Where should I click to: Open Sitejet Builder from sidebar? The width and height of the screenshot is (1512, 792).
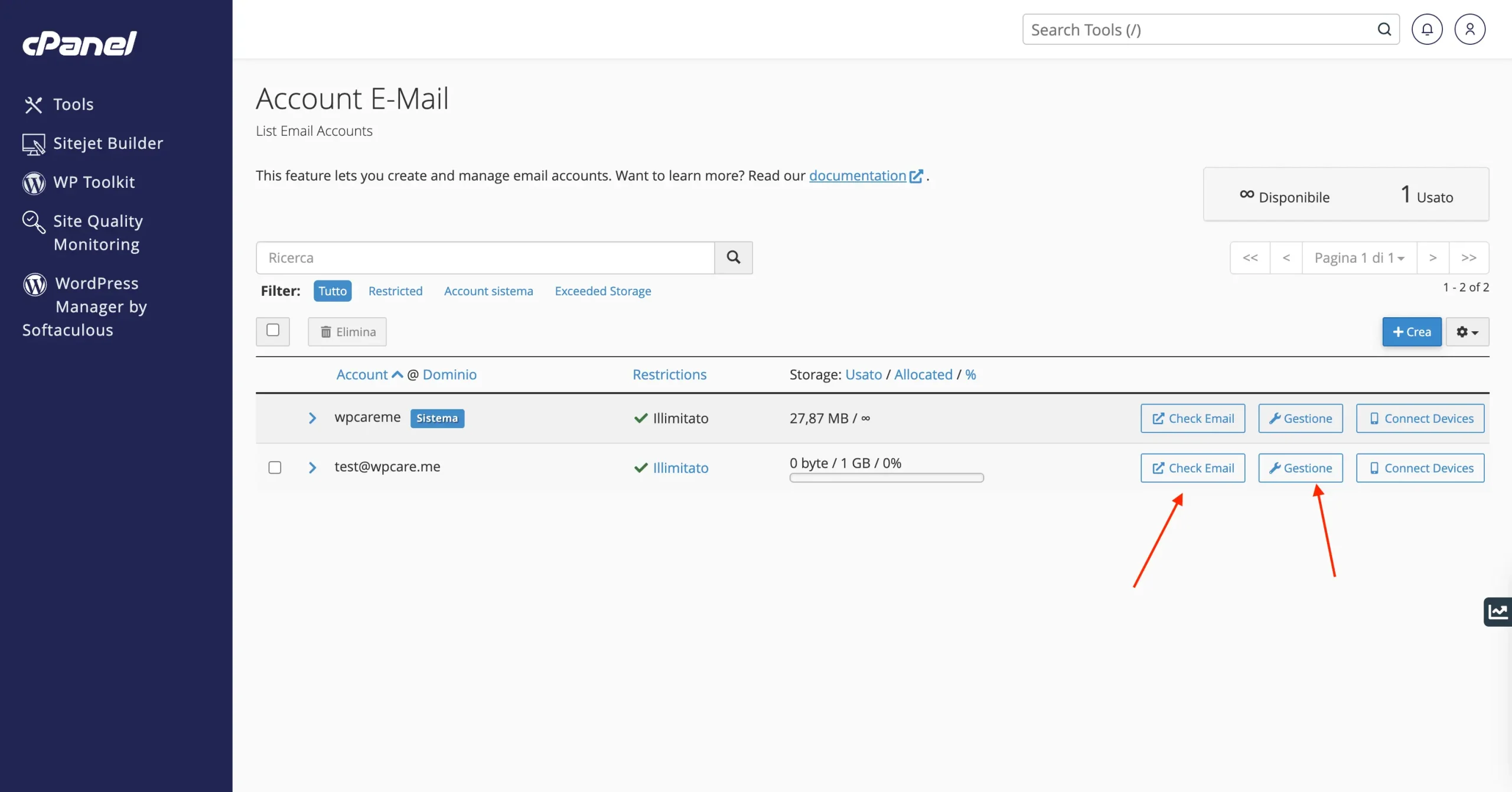coord(107,144)
